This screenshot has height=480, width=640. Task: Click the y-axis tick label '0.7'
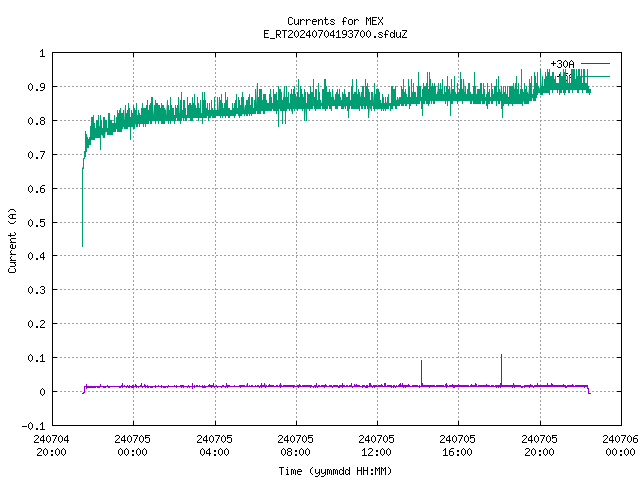click(36, 155)
